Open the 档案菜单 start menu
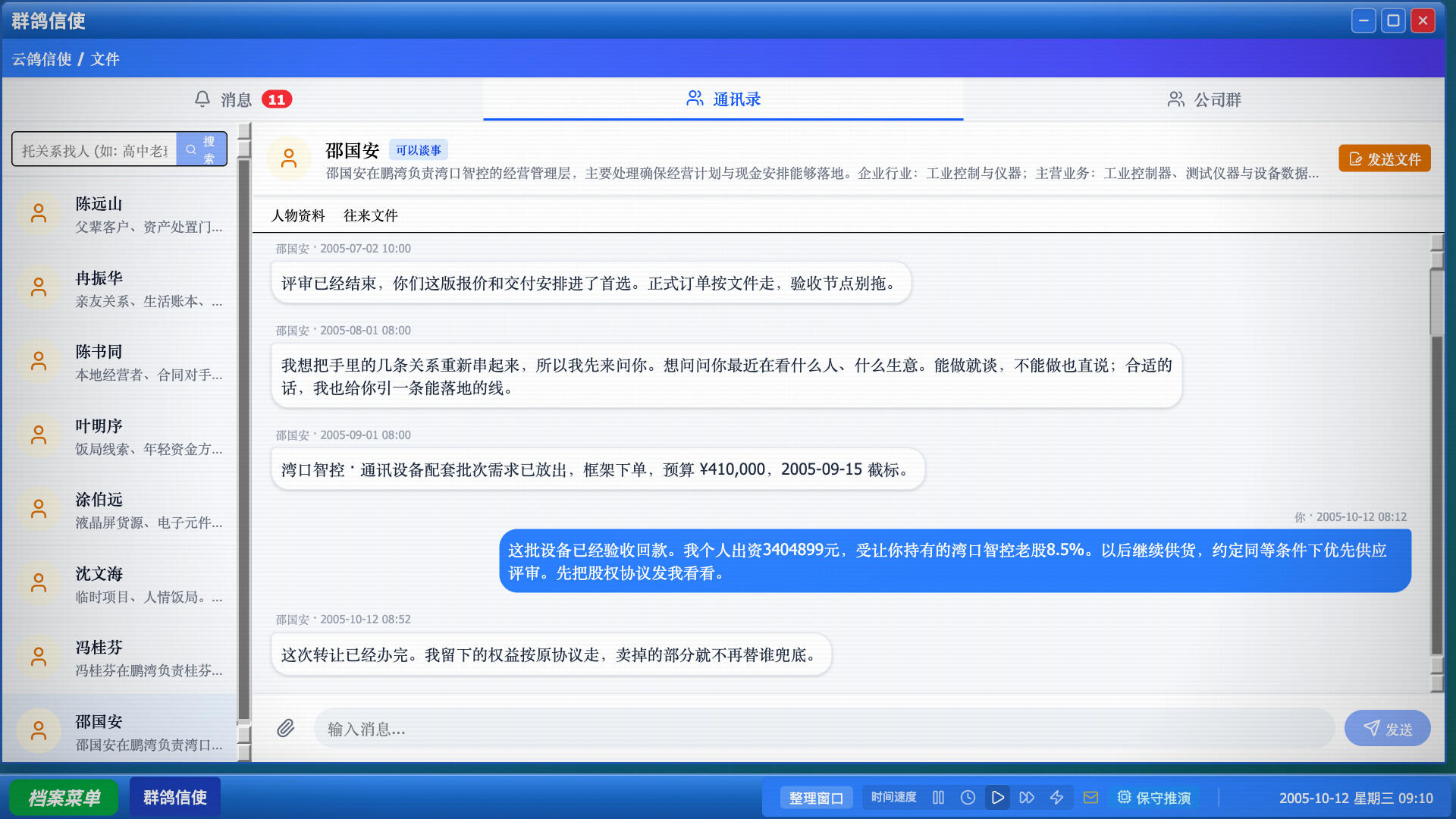 64,798
